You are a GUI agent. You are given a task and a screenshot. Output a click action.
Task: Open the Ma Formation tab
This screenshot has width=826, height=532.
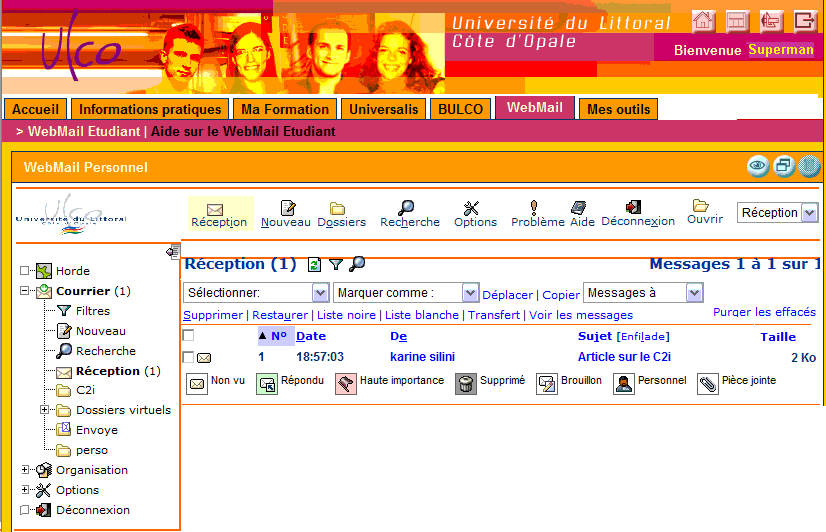(285, 109)
